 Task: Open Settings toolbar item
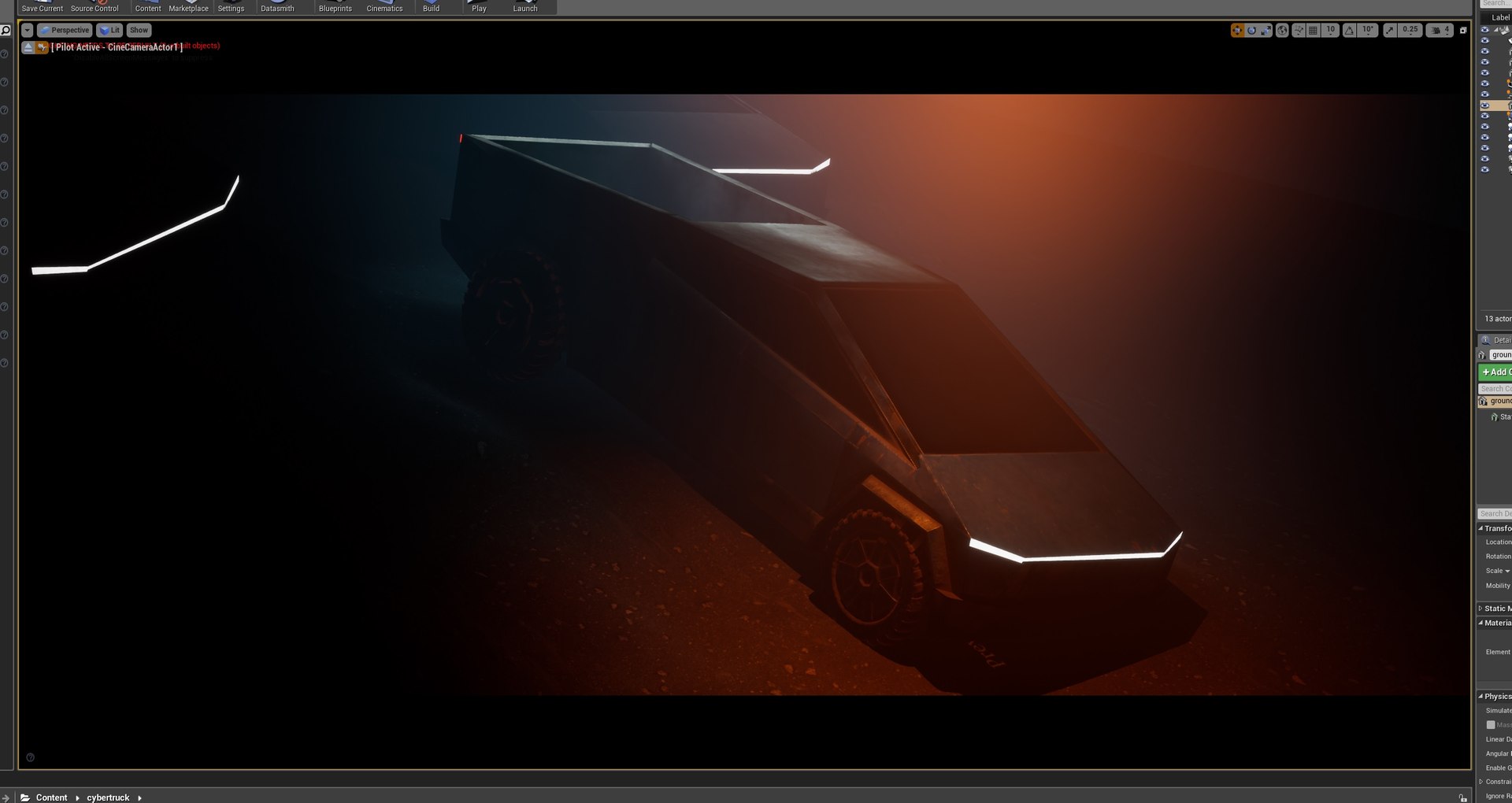pyautogui.click(x=231, y=7)
